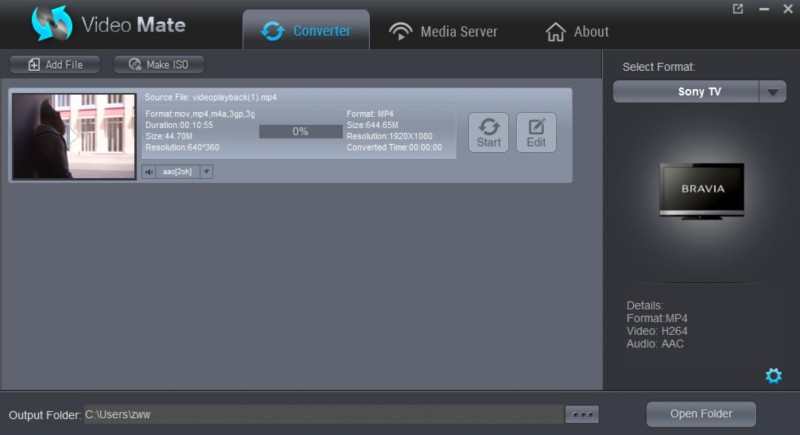Go to the About tab

tap(577, 31)
